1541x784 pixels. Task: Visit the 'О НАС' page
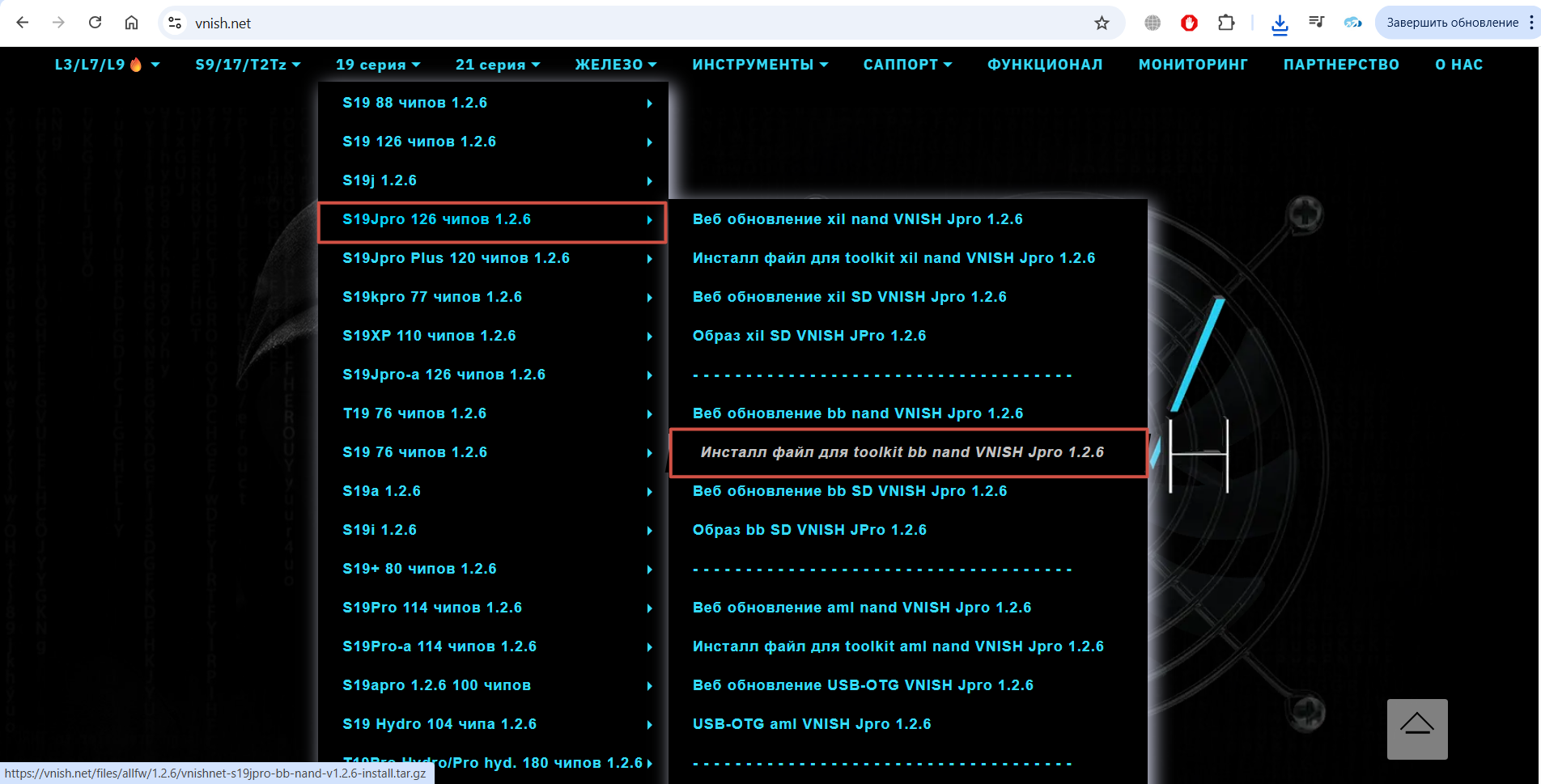pyautogui.click(x=1458, y=65)
